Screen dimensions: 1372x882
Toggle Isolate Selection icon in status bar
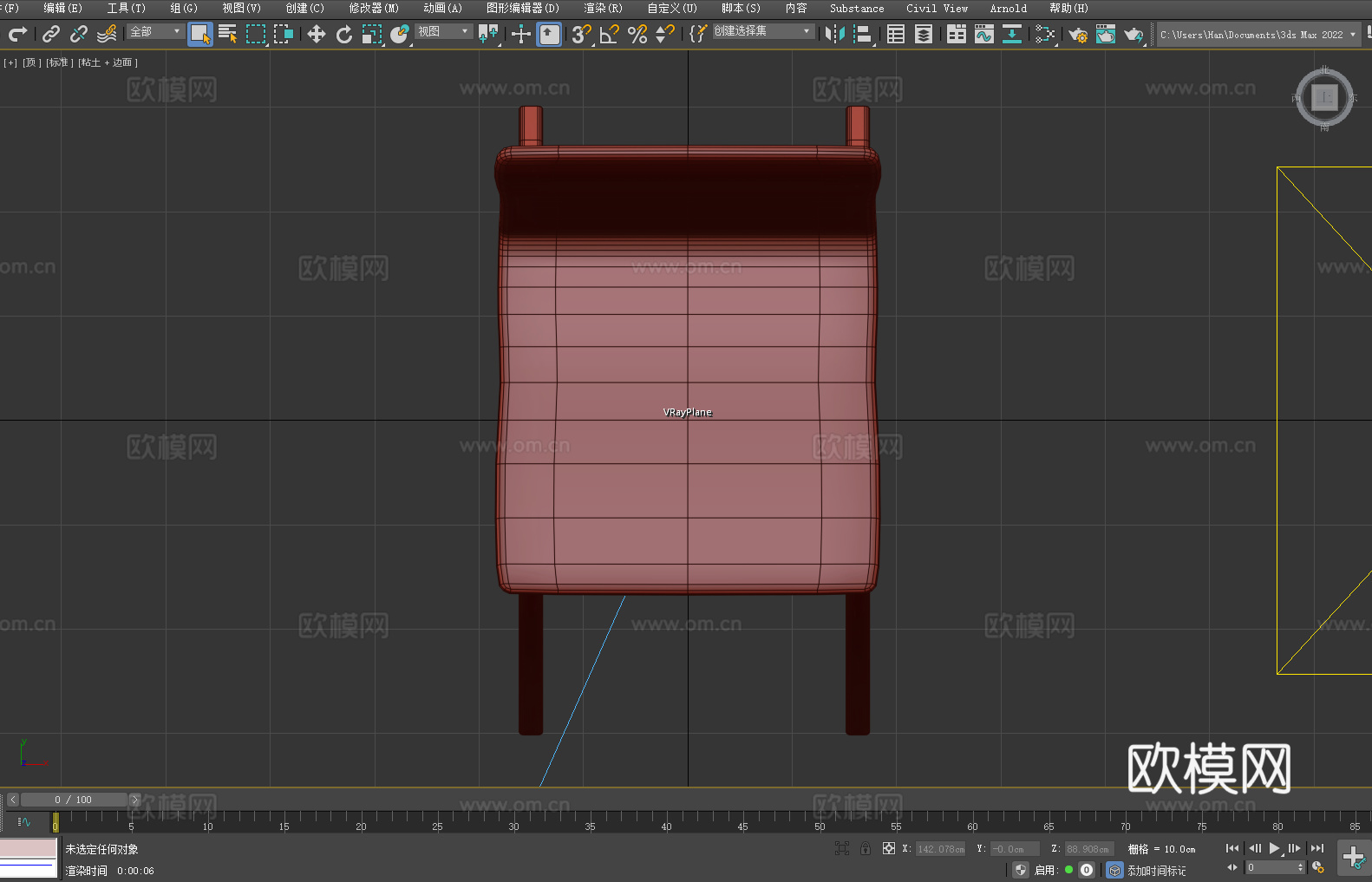click(842, 848)
